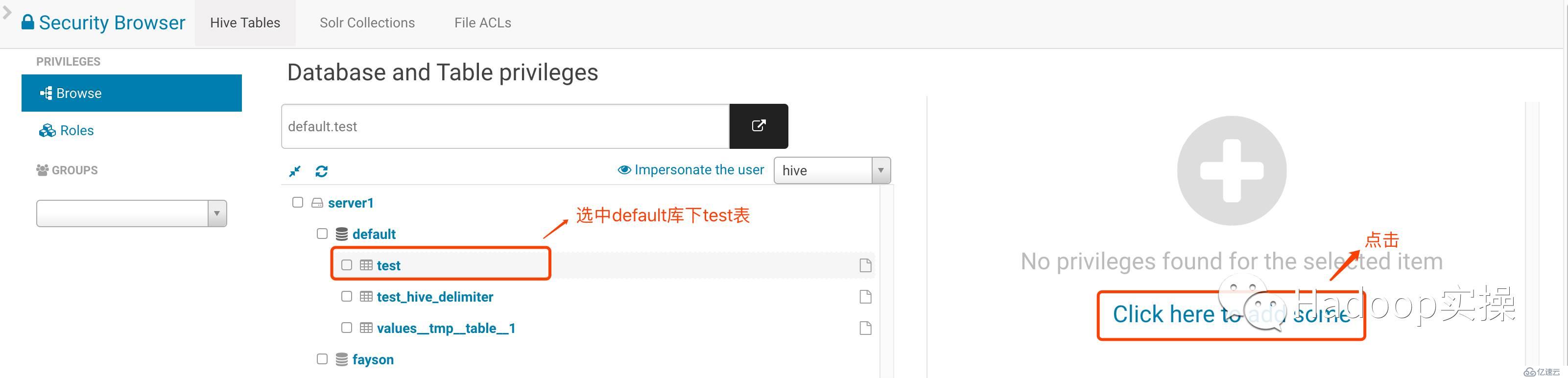Enable the fayson database checkbox
The image size is (1568, 378).
(x=322, y=359)
